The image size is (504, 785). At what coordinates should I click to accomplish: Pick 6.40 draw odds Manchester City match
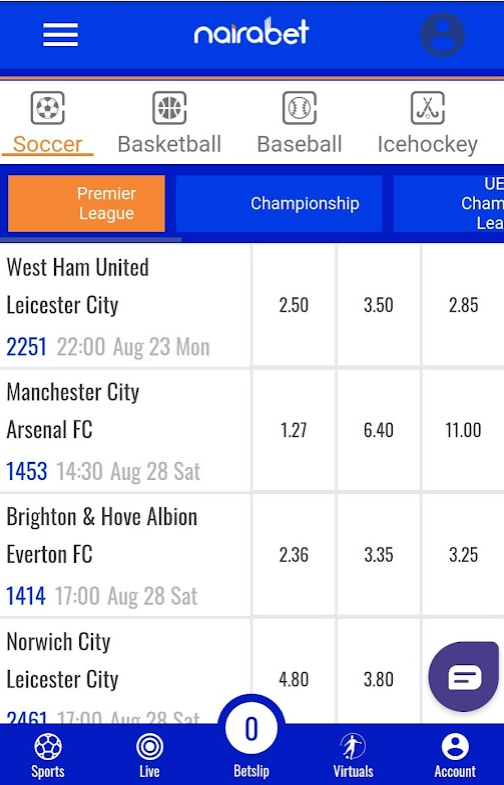(378, 430)
